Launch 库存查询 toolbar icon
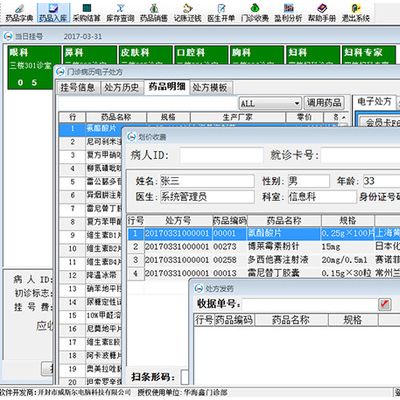The image size is (400, 400). (120, 13)
